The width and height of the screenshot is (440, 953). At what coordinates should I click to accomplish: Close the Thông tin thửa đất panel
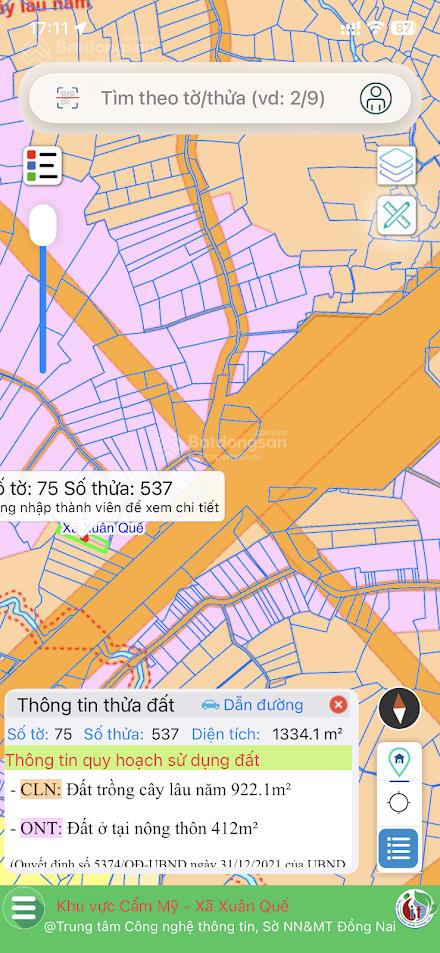pyautogui.click(x=339, y=705)
